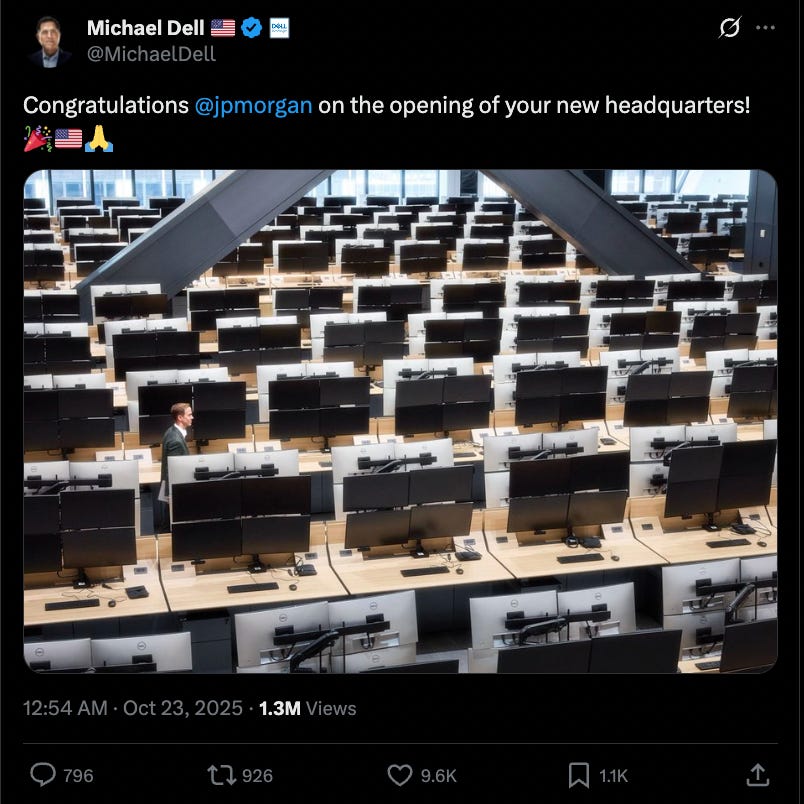
Task: Open the trading floor photo
Action: click(400, 421)
